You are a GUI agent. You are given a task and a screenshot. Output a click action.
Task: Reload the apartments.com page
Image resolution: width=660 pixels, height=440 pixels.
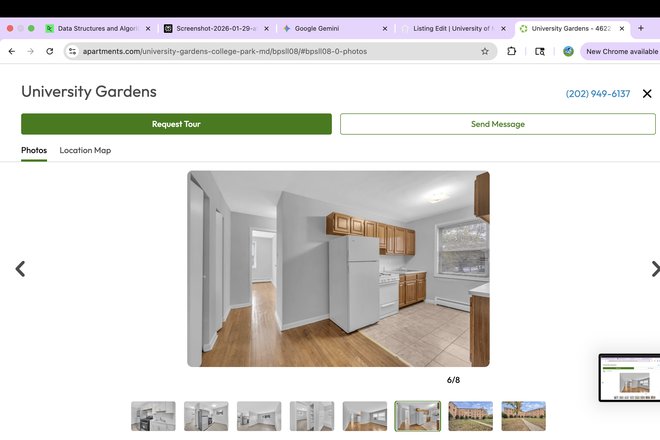click(x=50, y=51)
